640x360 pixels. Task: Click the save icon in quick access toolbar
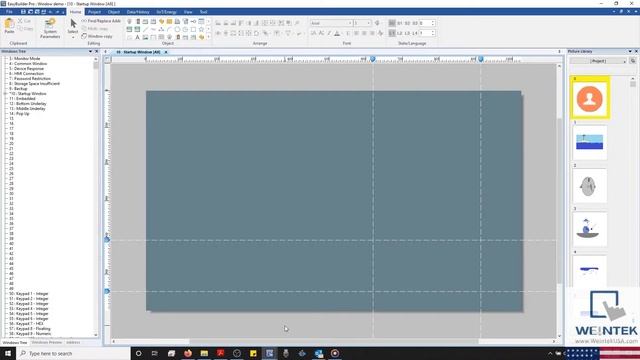(24, 12)
